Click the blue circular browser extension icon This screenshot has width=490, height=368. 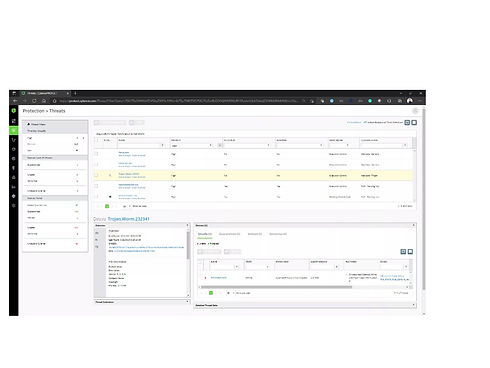pos(332,101)
